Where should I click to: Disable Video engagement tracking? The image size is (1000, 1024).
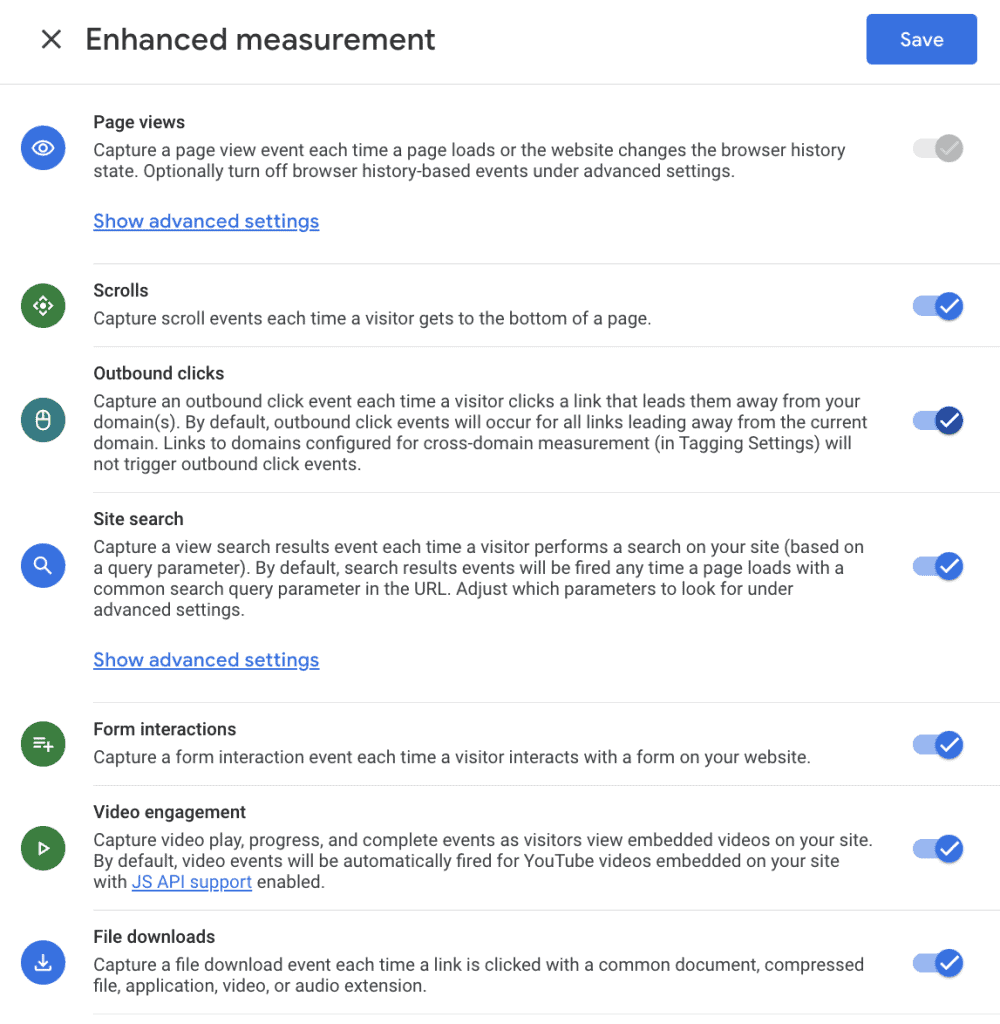click(x=938, y=848)
